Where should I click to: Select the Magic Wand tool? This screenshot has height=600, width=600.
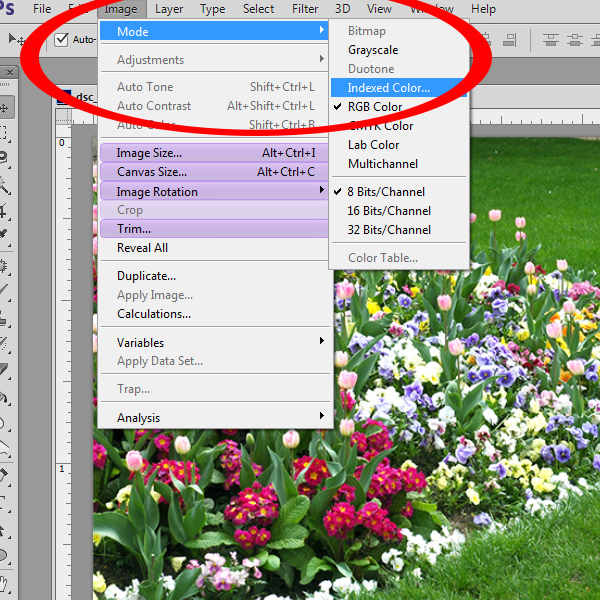[4, 185]
